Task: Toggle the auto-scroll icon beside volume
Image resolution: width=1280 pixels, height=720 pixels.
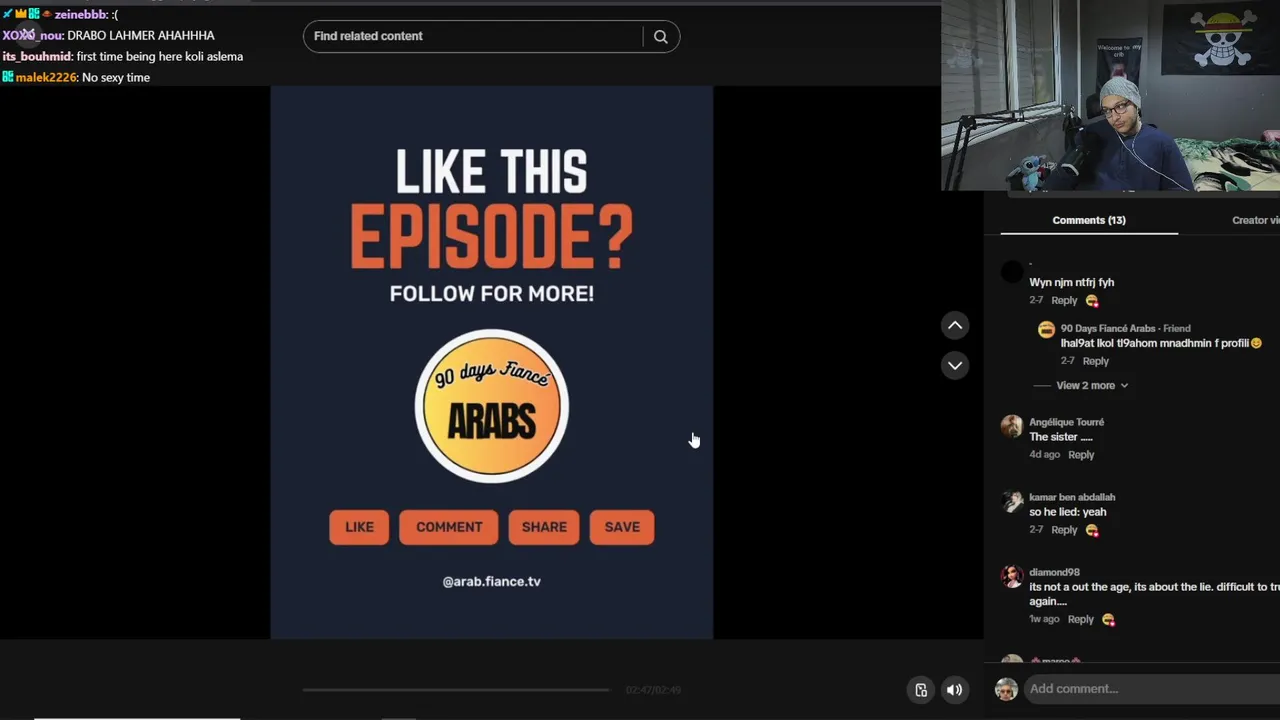Action: 921,690
